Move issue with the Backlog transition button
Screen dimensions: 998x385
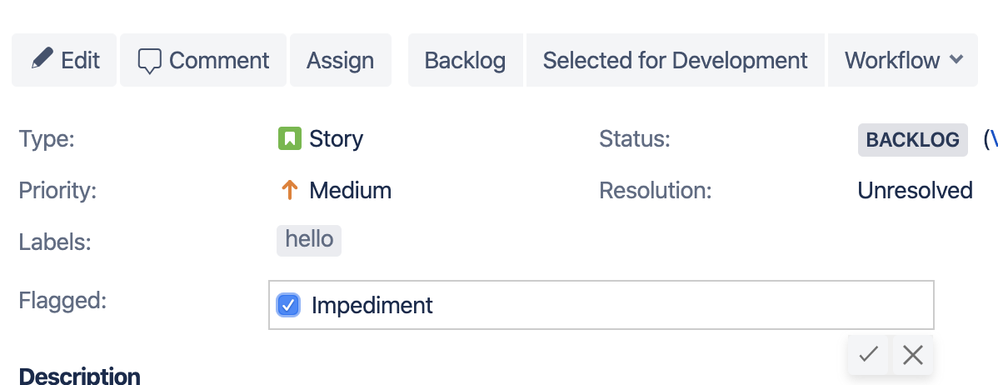[465, 60]
